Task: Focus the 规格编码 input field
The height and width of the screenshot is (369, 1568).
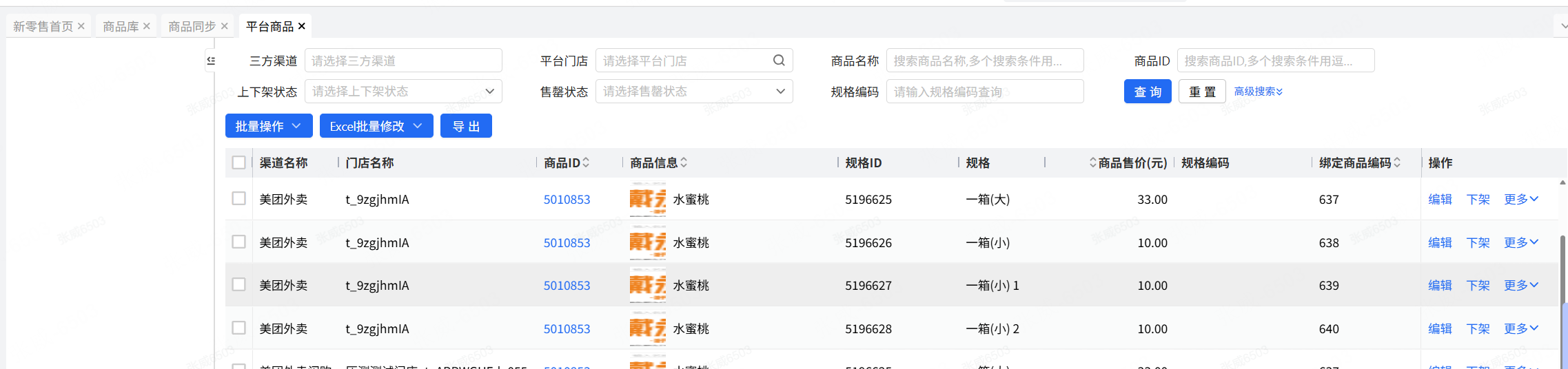Action: [985, 91]
